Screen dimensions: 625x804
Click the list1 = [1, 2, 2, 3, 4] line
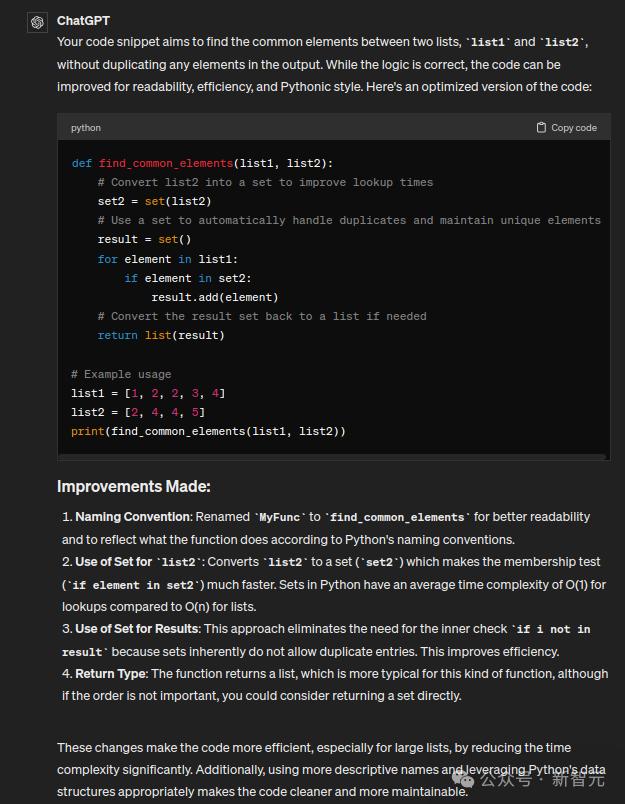coord(148,393)
